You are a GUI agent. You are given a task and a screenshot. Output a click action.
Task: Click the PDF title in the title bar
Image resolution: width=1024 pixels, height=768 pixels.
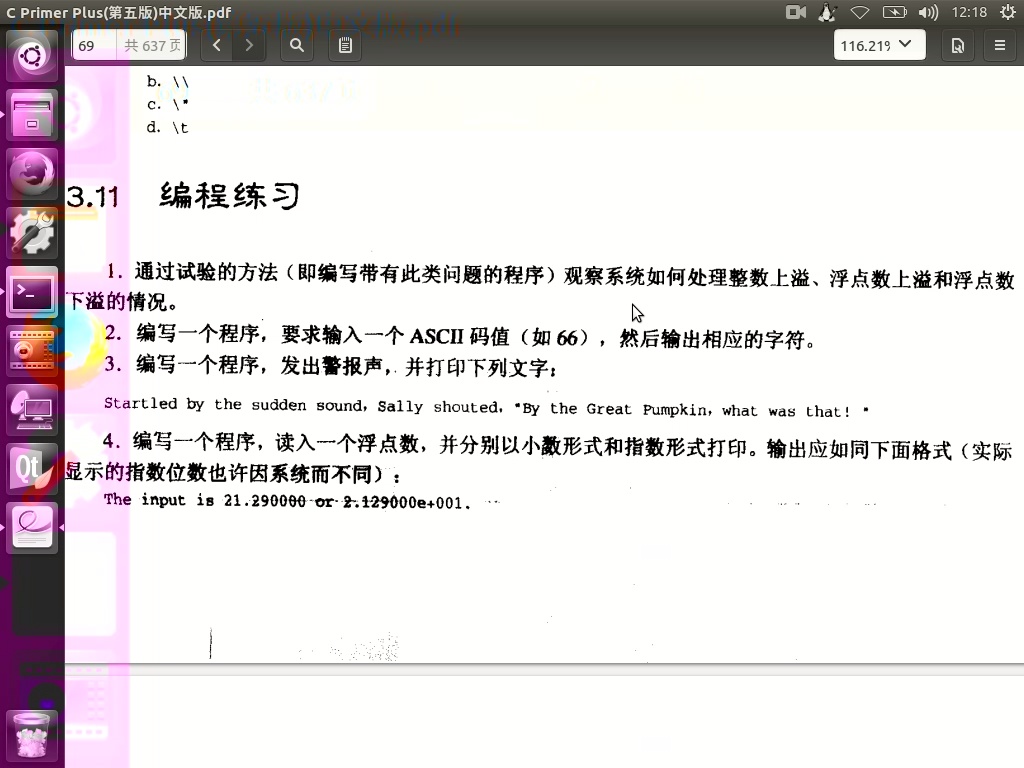coord(115,12)
